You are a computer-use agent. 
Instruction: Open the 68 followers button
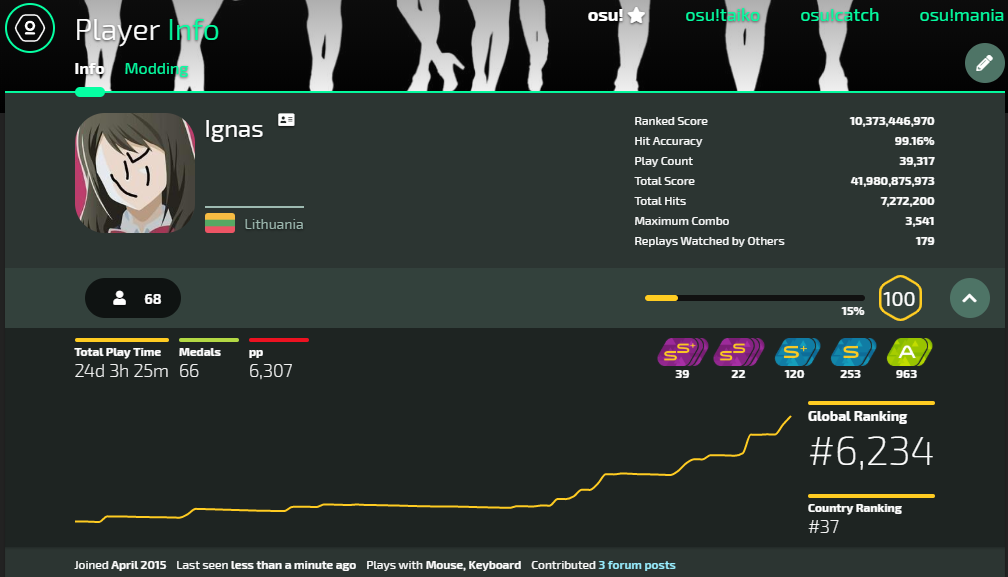coord(133,298)
